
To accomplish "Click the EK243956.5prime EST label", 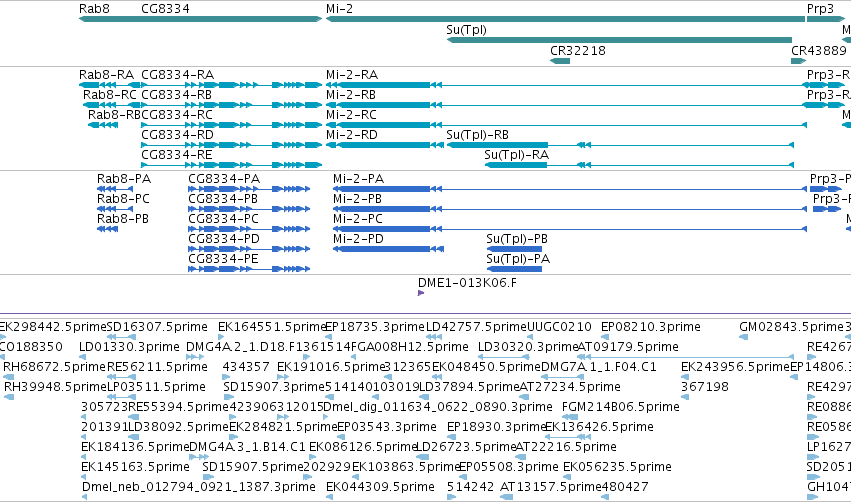I will 735,367.
